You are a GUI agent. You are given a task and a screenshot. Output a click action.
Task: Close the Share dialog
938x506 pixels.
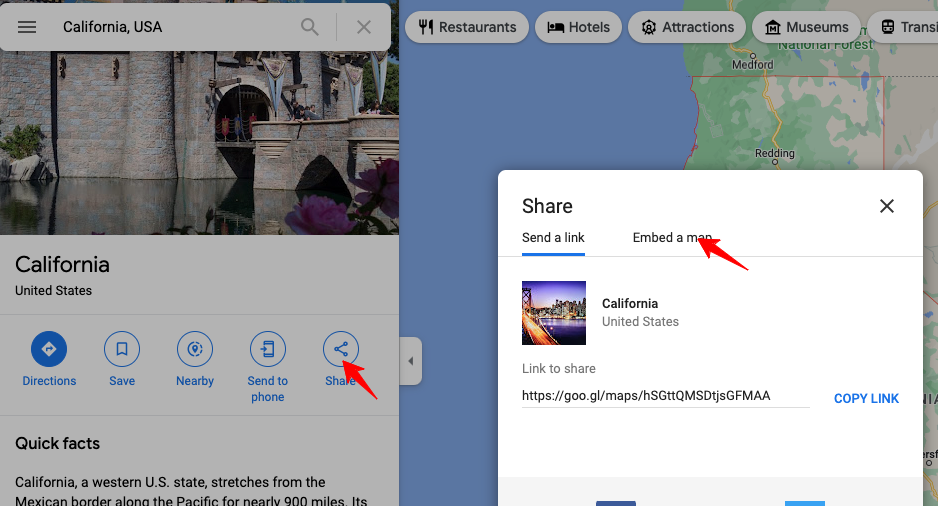point(887,206)
